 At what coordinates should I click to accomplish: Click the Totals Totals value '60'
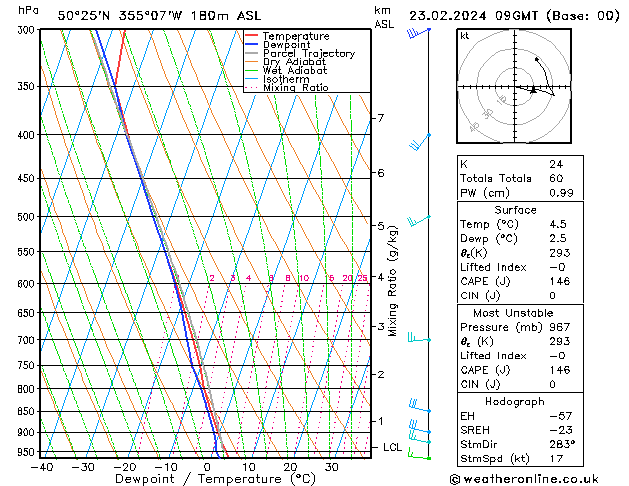pyautogui.click(x=556, y=178)
